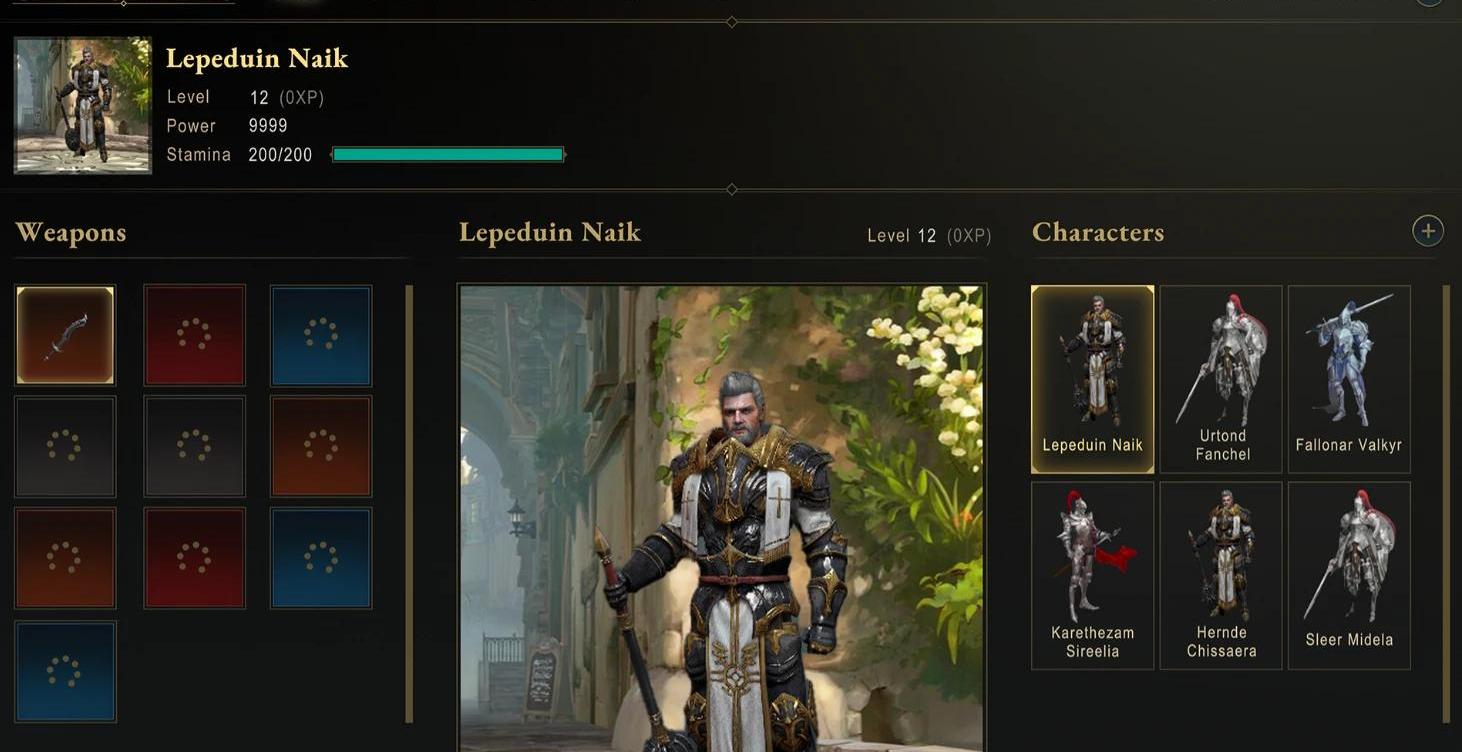
Task: Click the highlighted Lepeduin Naik character card
Action: (1092, 379)
